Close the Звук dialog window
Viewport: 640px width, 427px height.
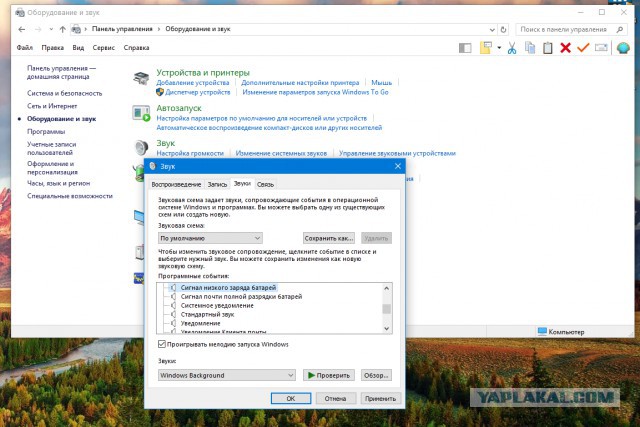pyautogui.click(x=398, y=166)
